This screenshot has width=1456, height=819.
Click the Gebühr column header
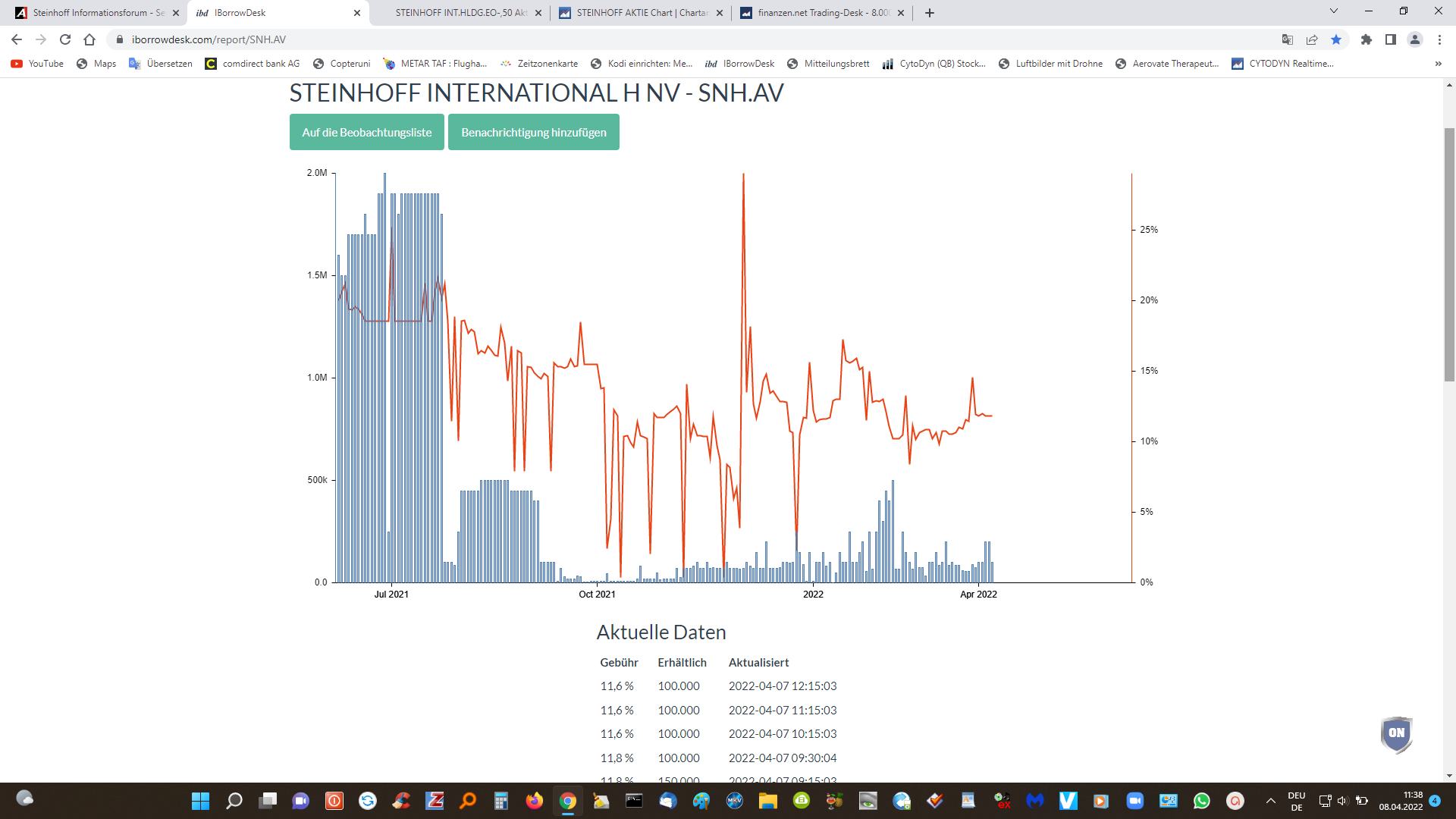click(619, 663)
